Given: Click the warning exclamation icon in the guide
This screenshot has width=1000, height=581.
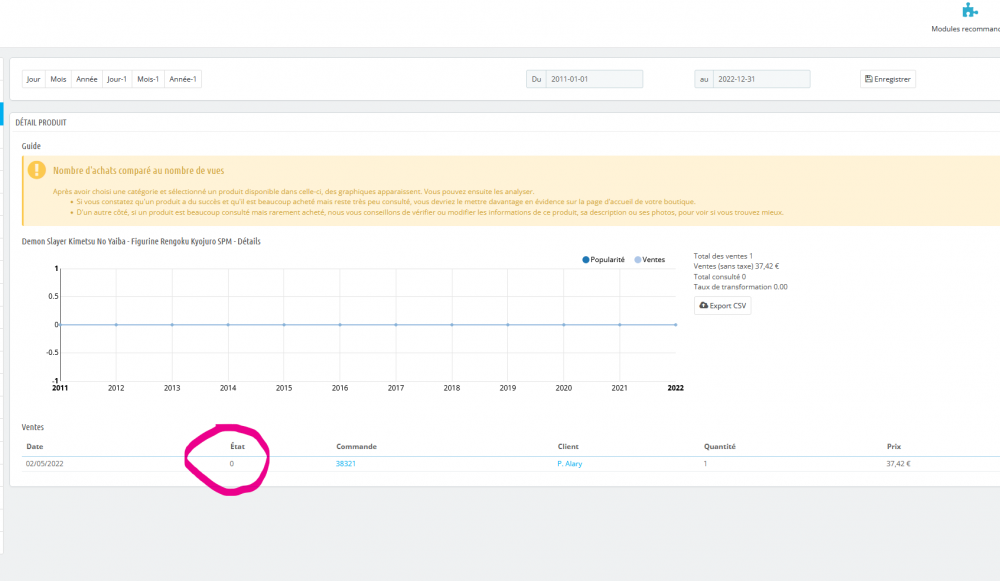Looking at the screenshot, I should [x=36, y=170].
